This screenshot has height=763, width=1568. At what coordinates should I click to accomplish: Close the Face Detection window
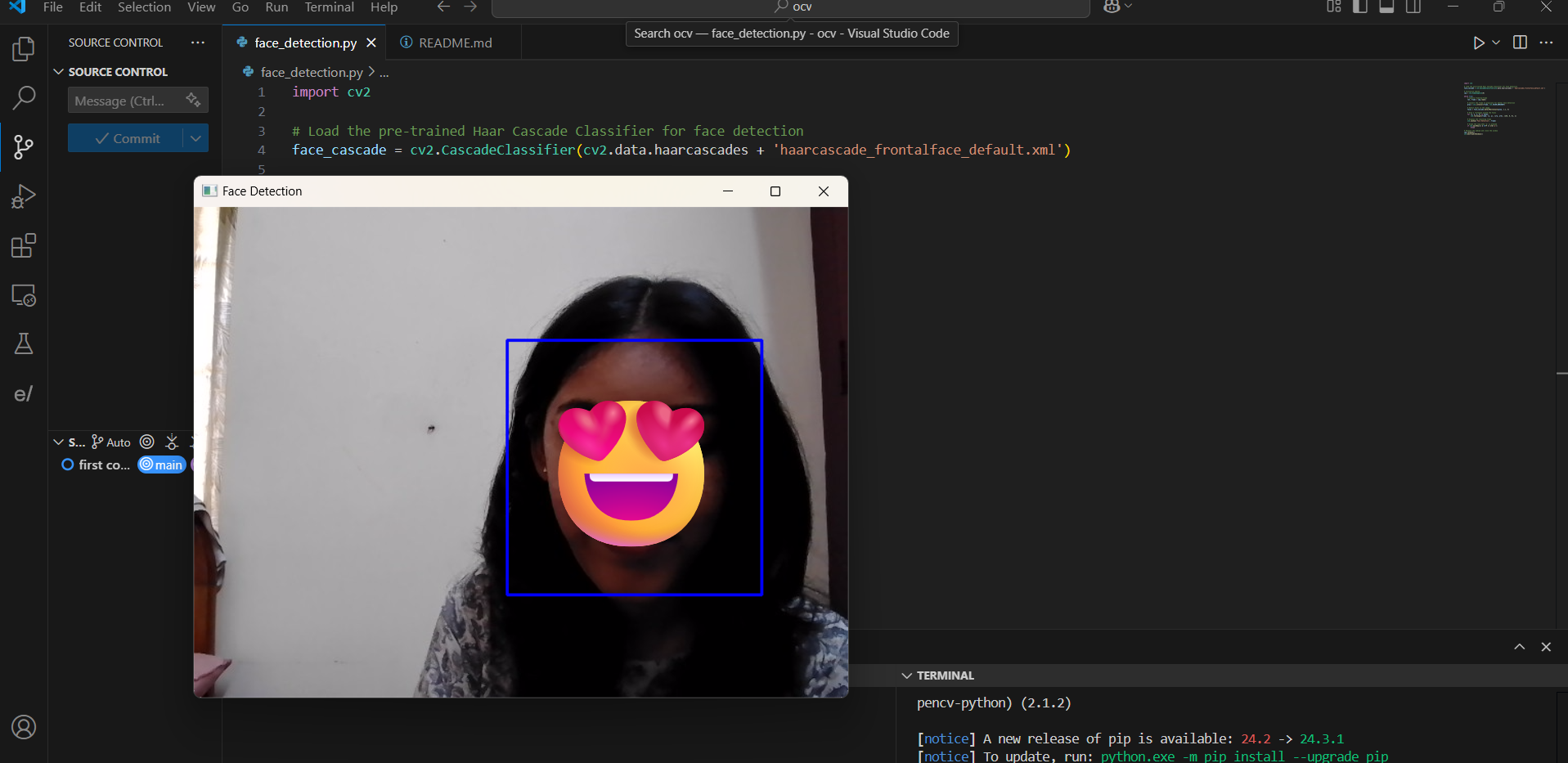coord(824,191)
